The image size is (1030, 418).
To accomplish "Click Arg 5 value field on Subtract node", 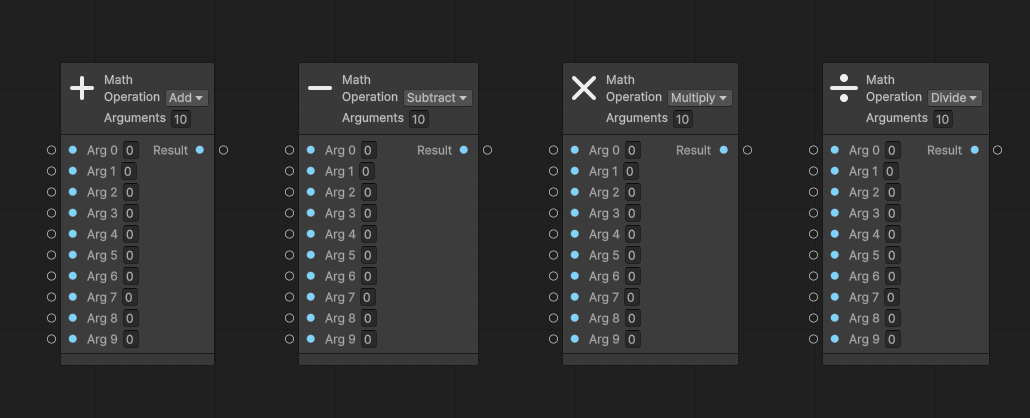I will (x=368, y=255).
